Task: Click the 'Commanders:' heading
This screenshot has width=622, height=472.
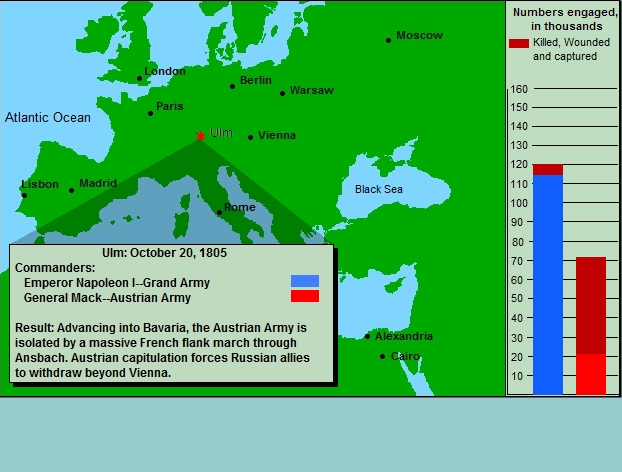Action: tap(55, 268)
